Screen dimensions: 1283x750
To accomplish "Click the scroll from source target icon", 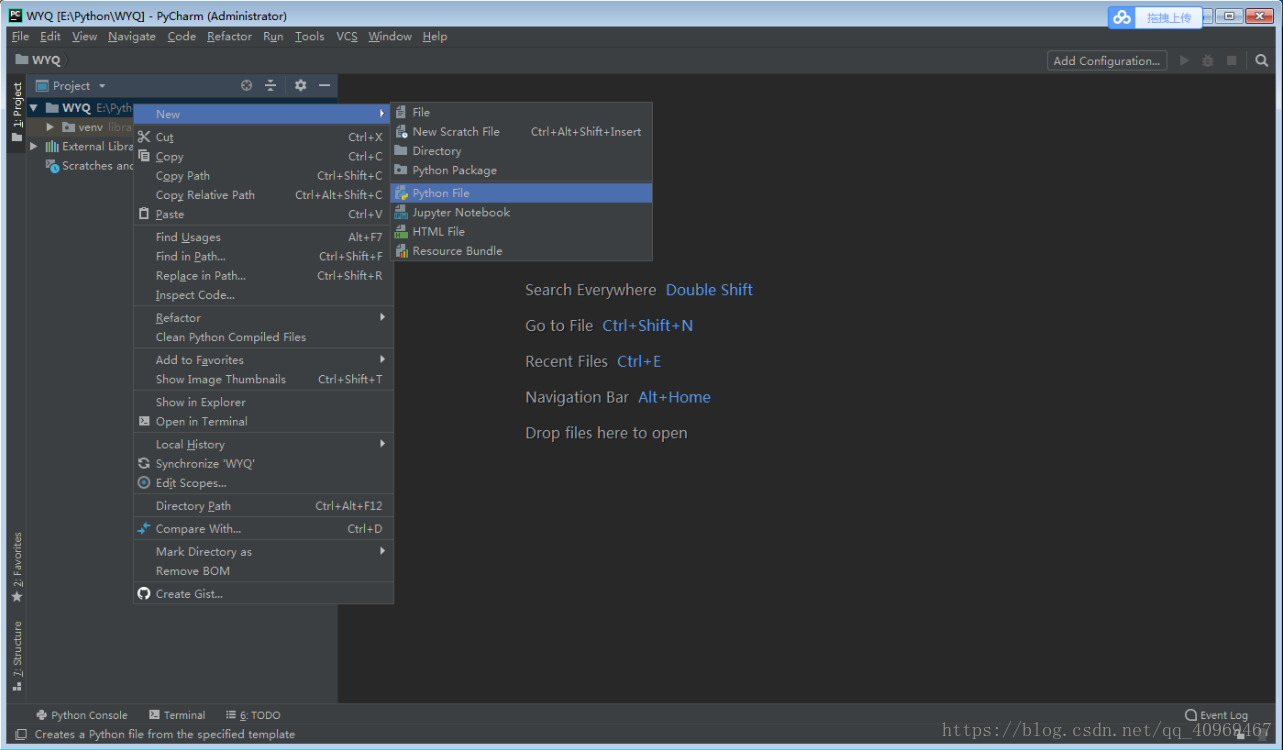I will click(247, 86).
